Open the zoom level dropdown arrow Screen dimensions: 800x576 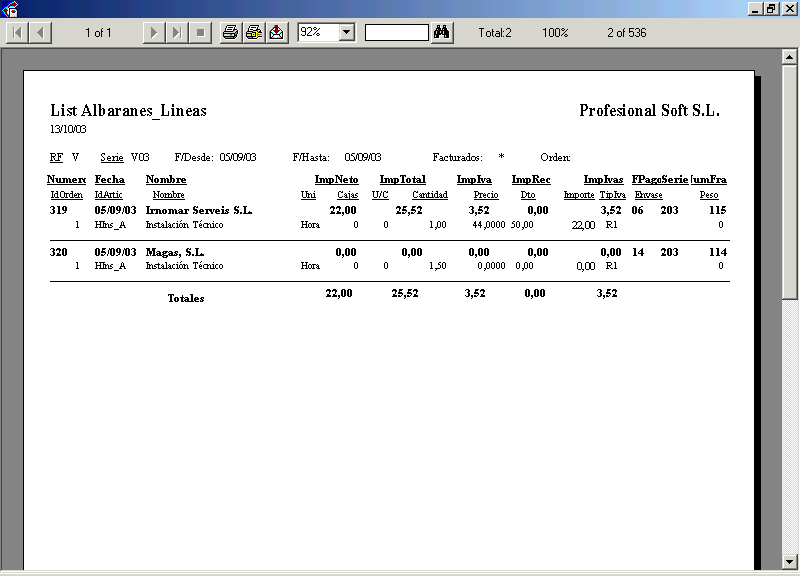347,33
